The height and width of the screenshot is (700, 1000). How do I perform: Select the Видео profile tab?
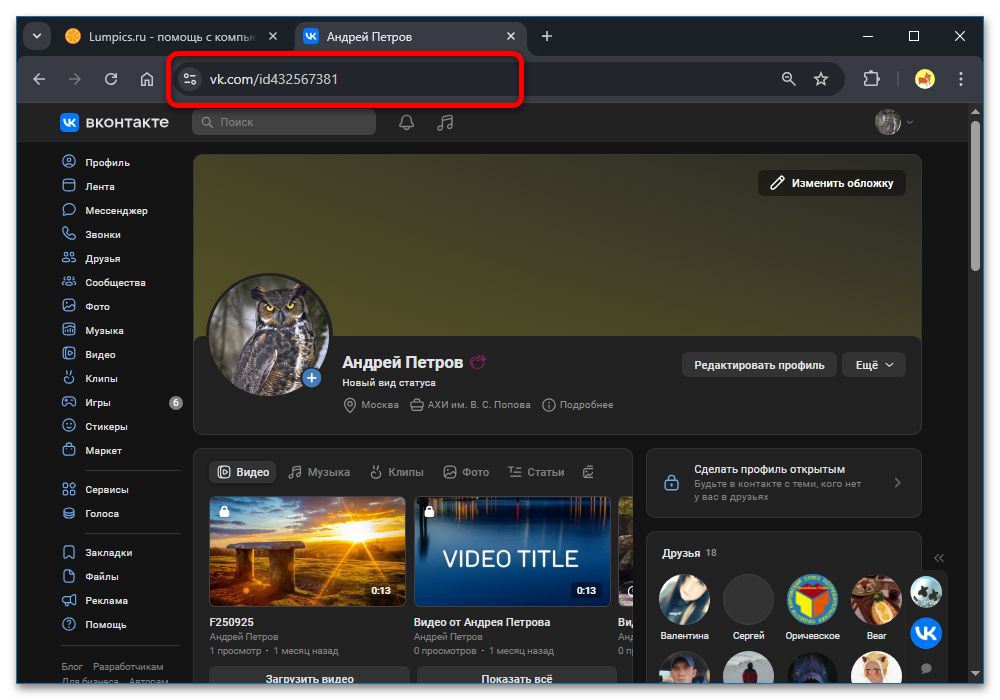click(x=243, y=472)
